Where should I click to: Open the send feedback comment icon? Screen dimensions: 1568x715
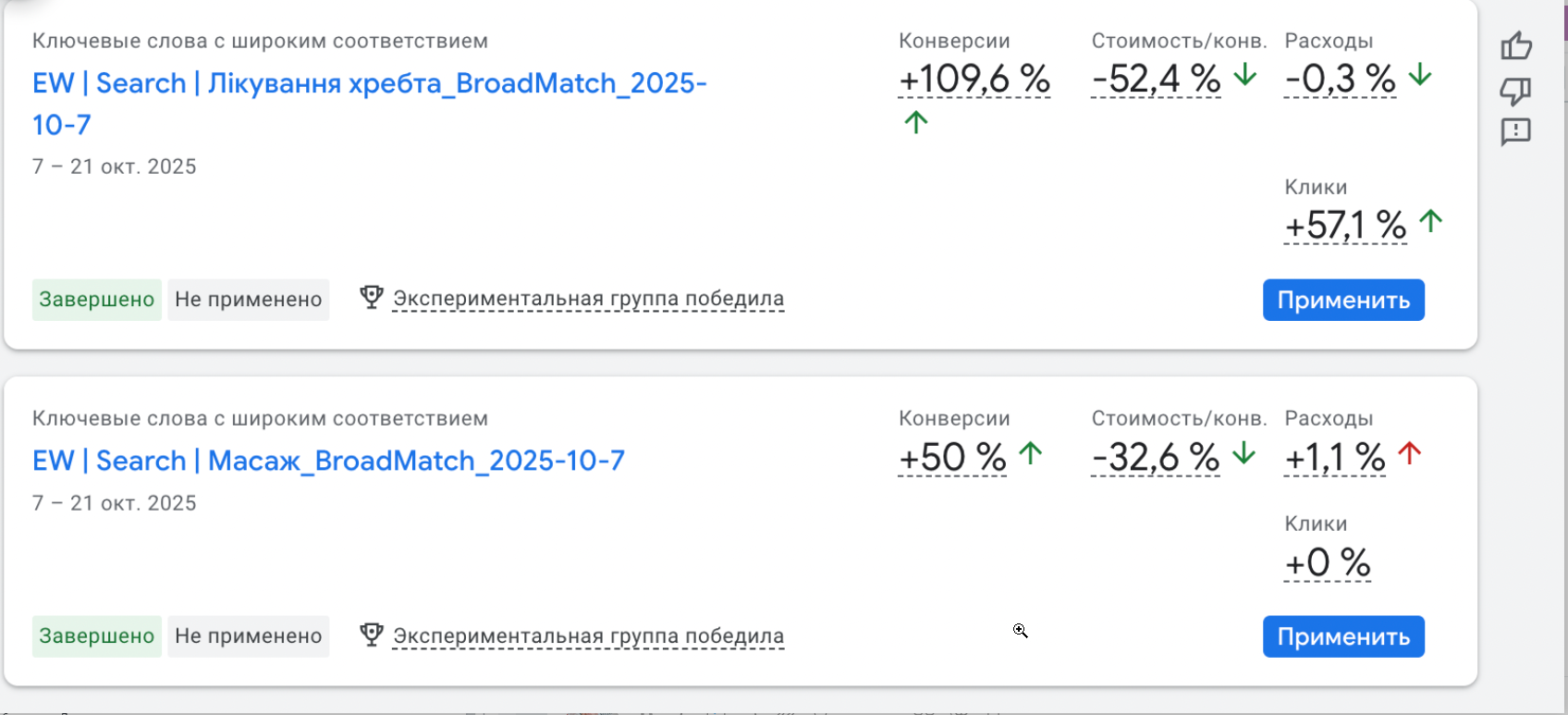point(1516,132)
